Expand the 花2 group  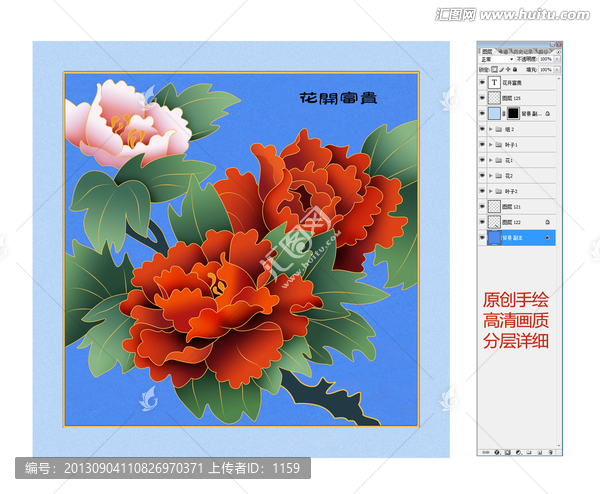(x=491, y=176)
